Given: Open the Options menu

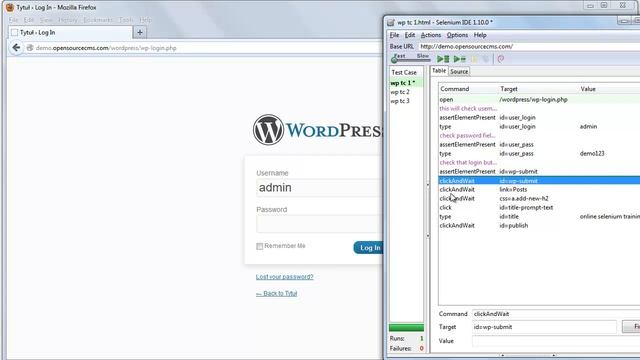Looking at the screenshot, I should [x=457, y=35].
